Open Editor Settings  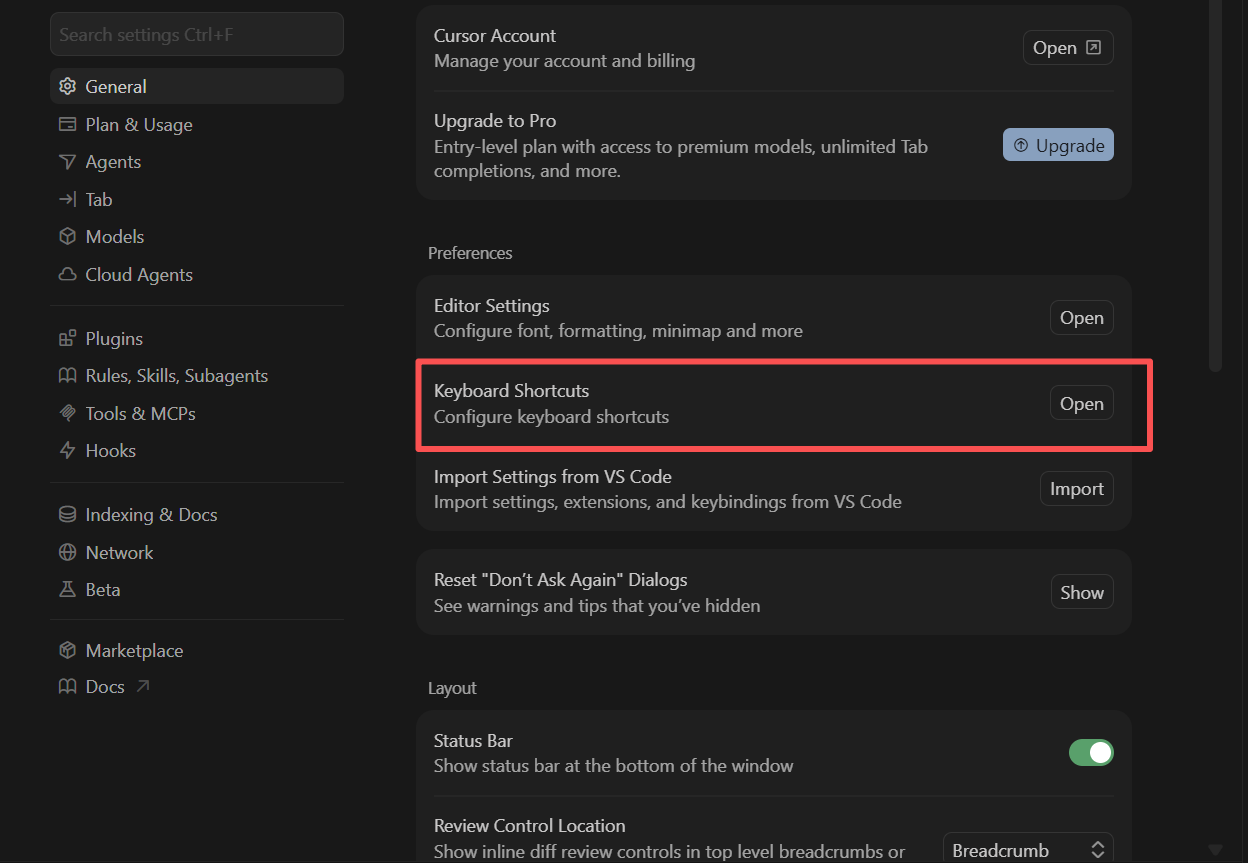tap(1081, 318)
